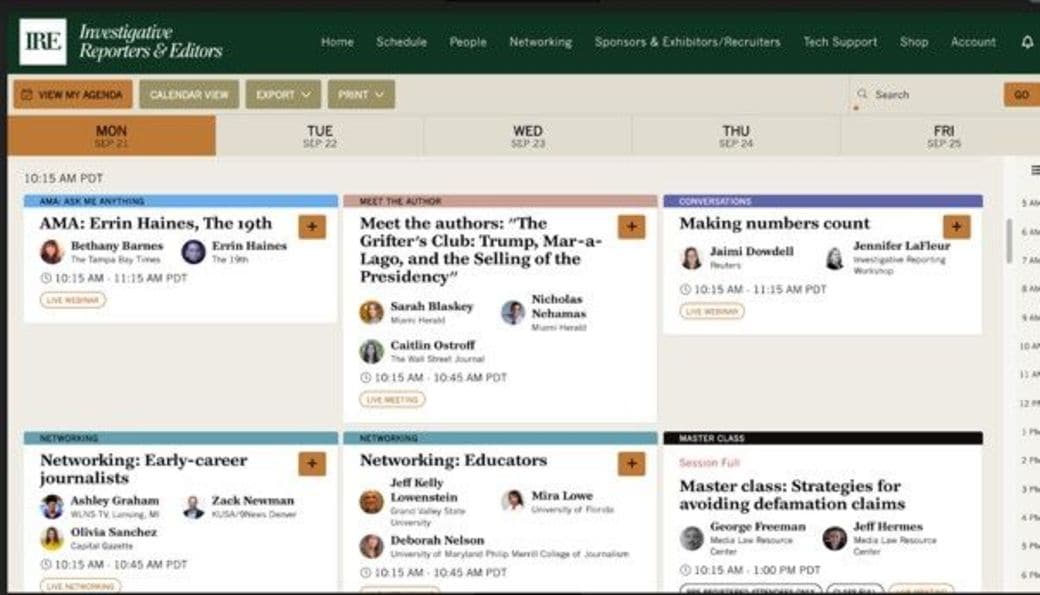Open AMA: Errin Haines, The 19th title

(x=156, y=224)
